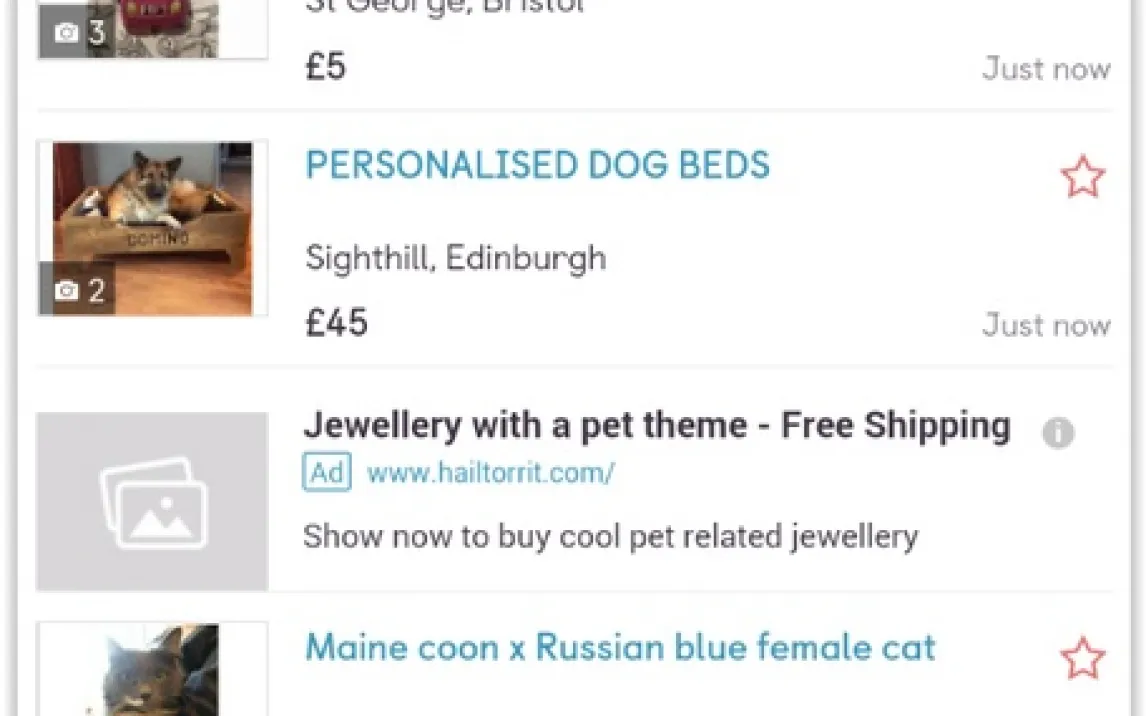View the grey cat photo thumbnail
Screen dimensions: 1146x716
(153, 670)
